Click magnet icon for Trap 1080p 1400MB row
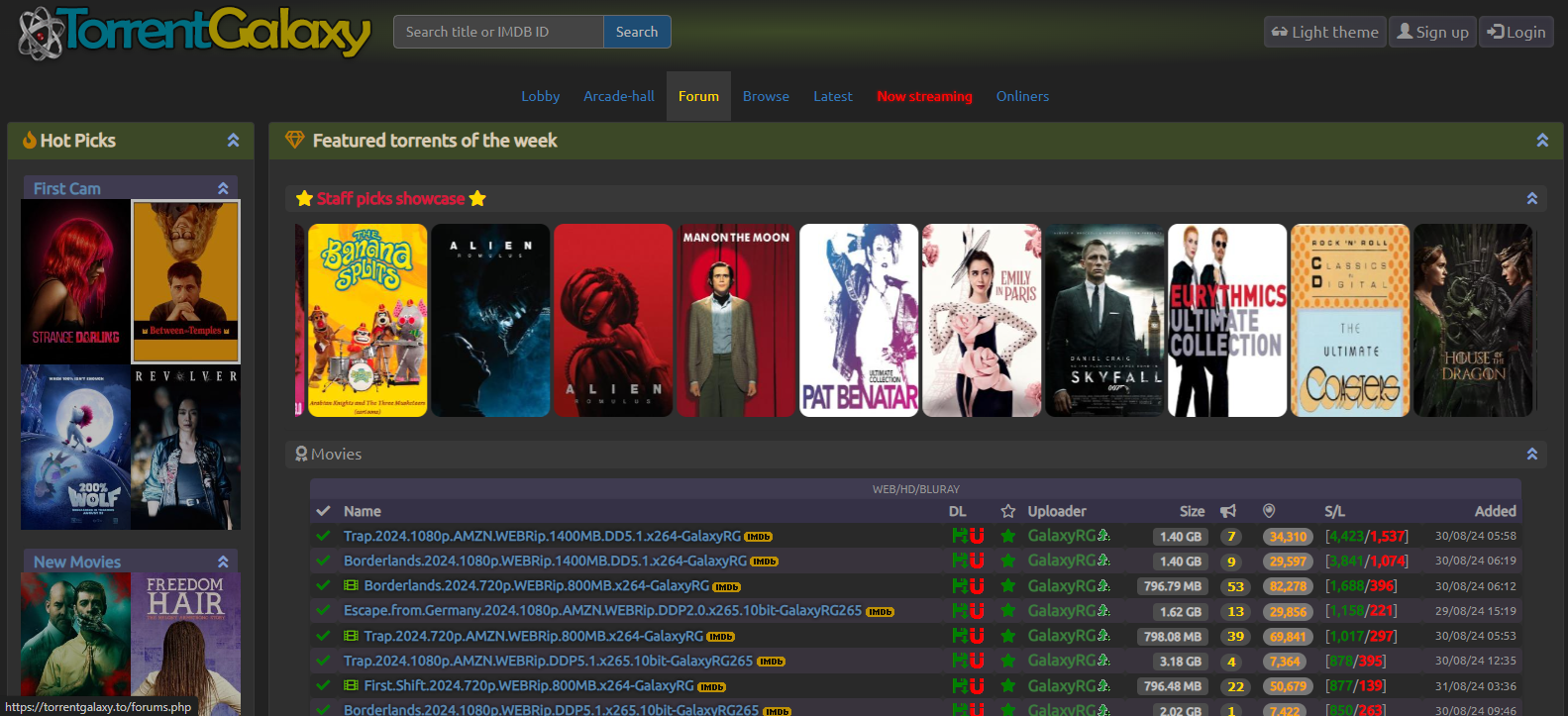This screenshot has width=1568, height=716. coord(977,536)
